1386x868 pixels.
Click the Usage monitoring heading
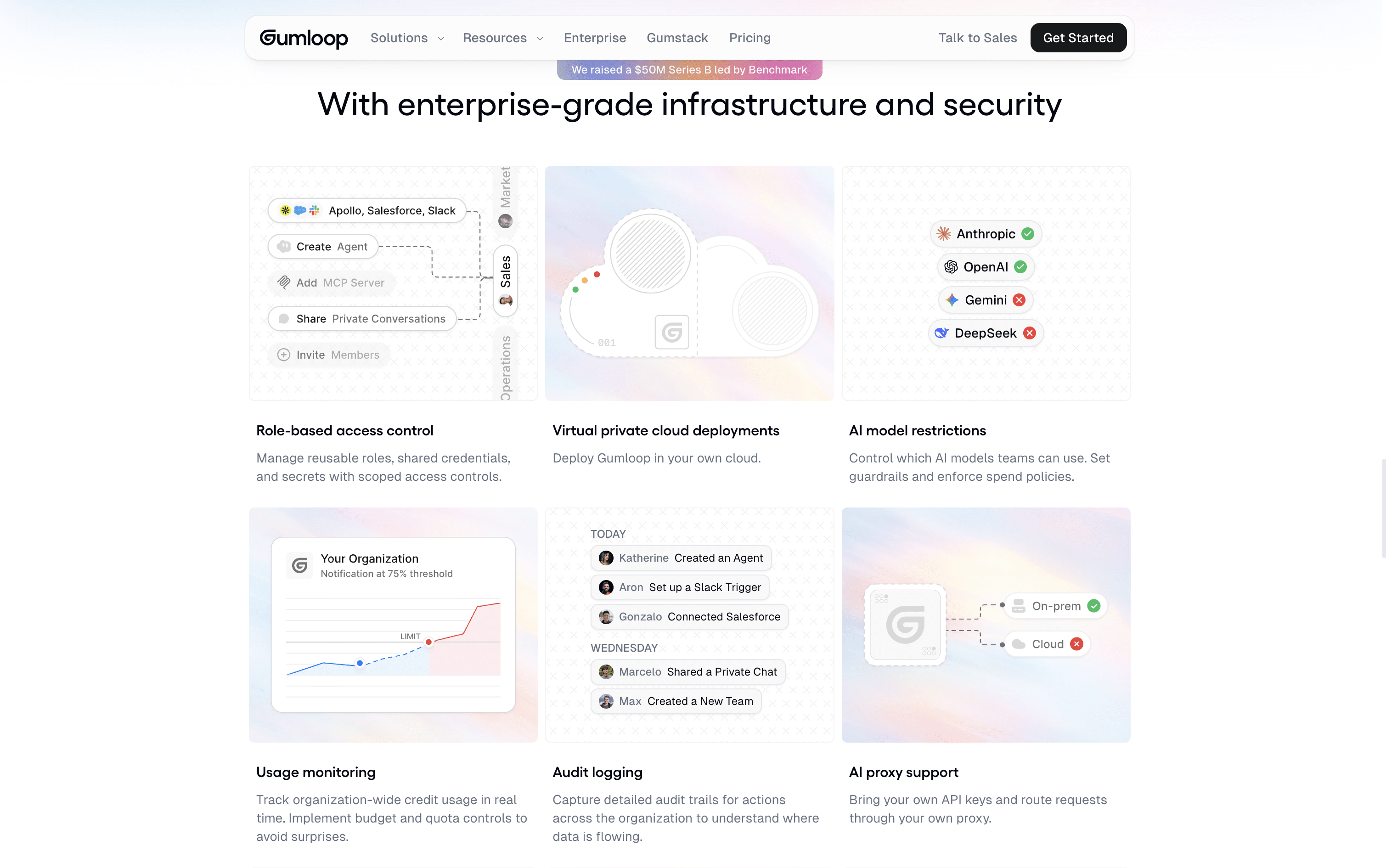click(316, 772)
